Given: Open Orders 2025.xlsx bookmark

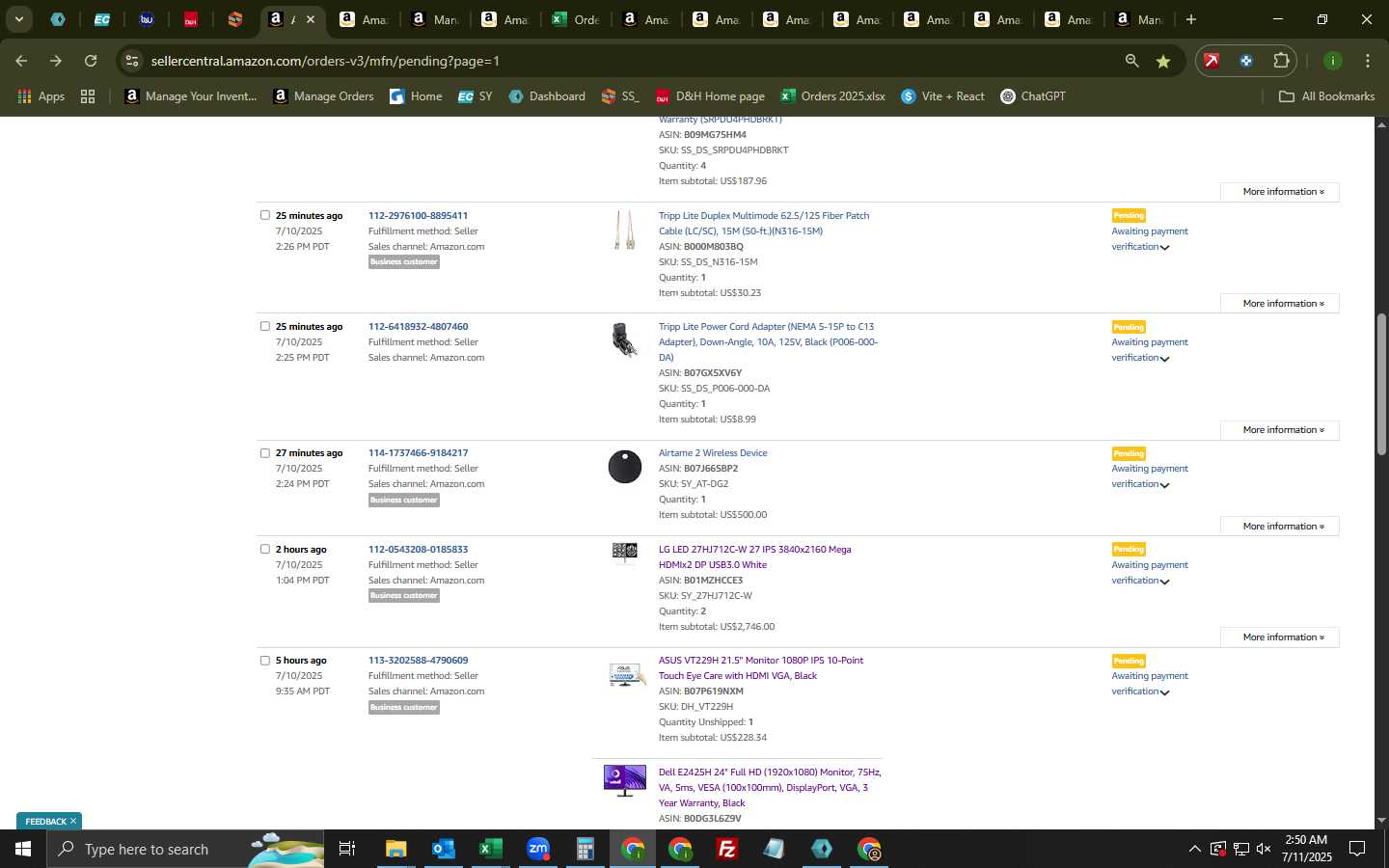Looking at the screenshot, I should click(x=833, y=96).
